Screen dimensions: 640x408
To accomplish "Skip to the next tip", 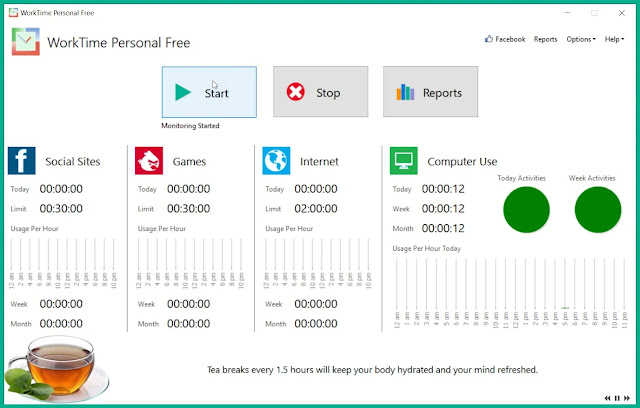I will pos(627,398).
